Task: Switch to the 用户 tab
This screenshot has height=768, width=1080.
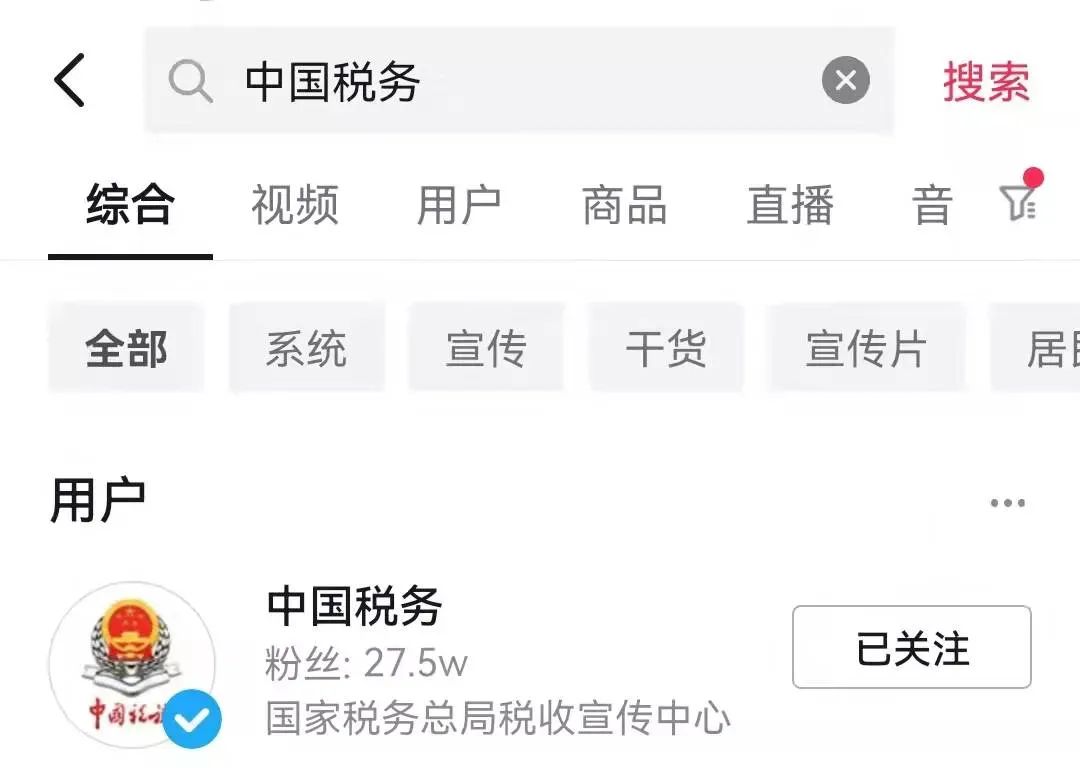Action: click(459, 205)
